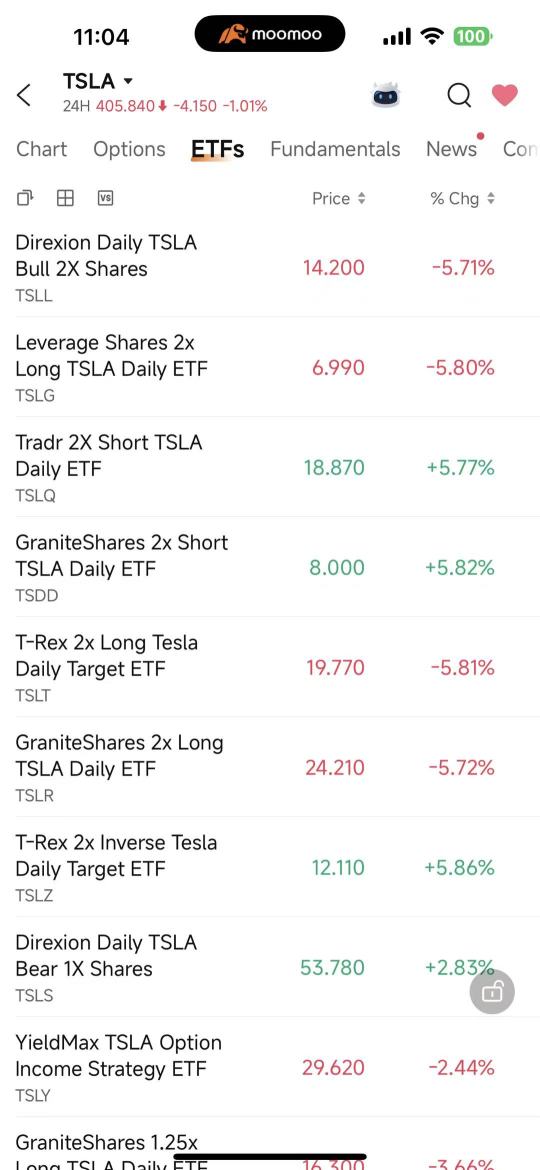540x1170 pixels.
Task: Select the TSLY YieldMax ETF row
Action: pyautogui.click(x=270, y=1067)
